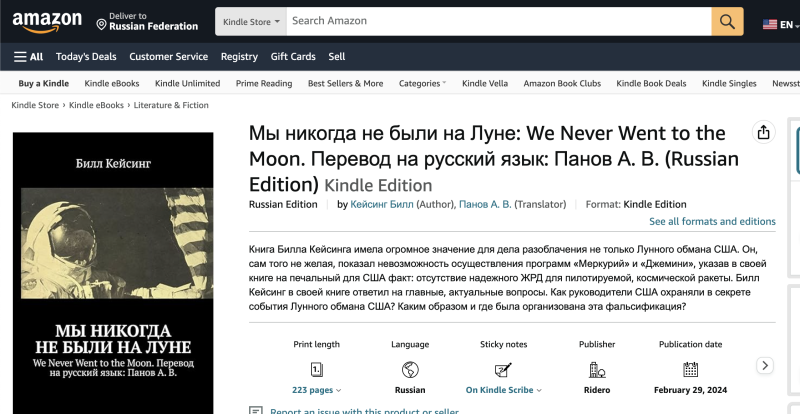
Task: Click into the Search Amazon field
Action: pos(498,21)
